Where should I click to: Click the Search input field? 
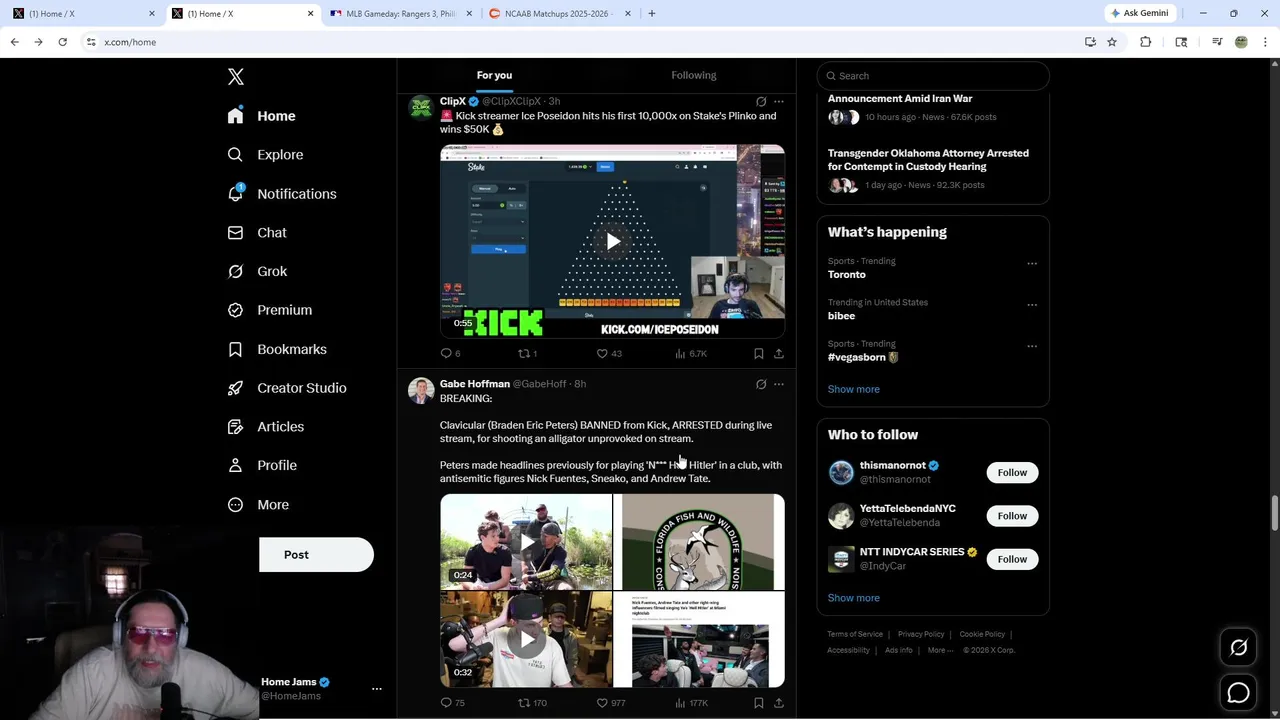[933, 76]
